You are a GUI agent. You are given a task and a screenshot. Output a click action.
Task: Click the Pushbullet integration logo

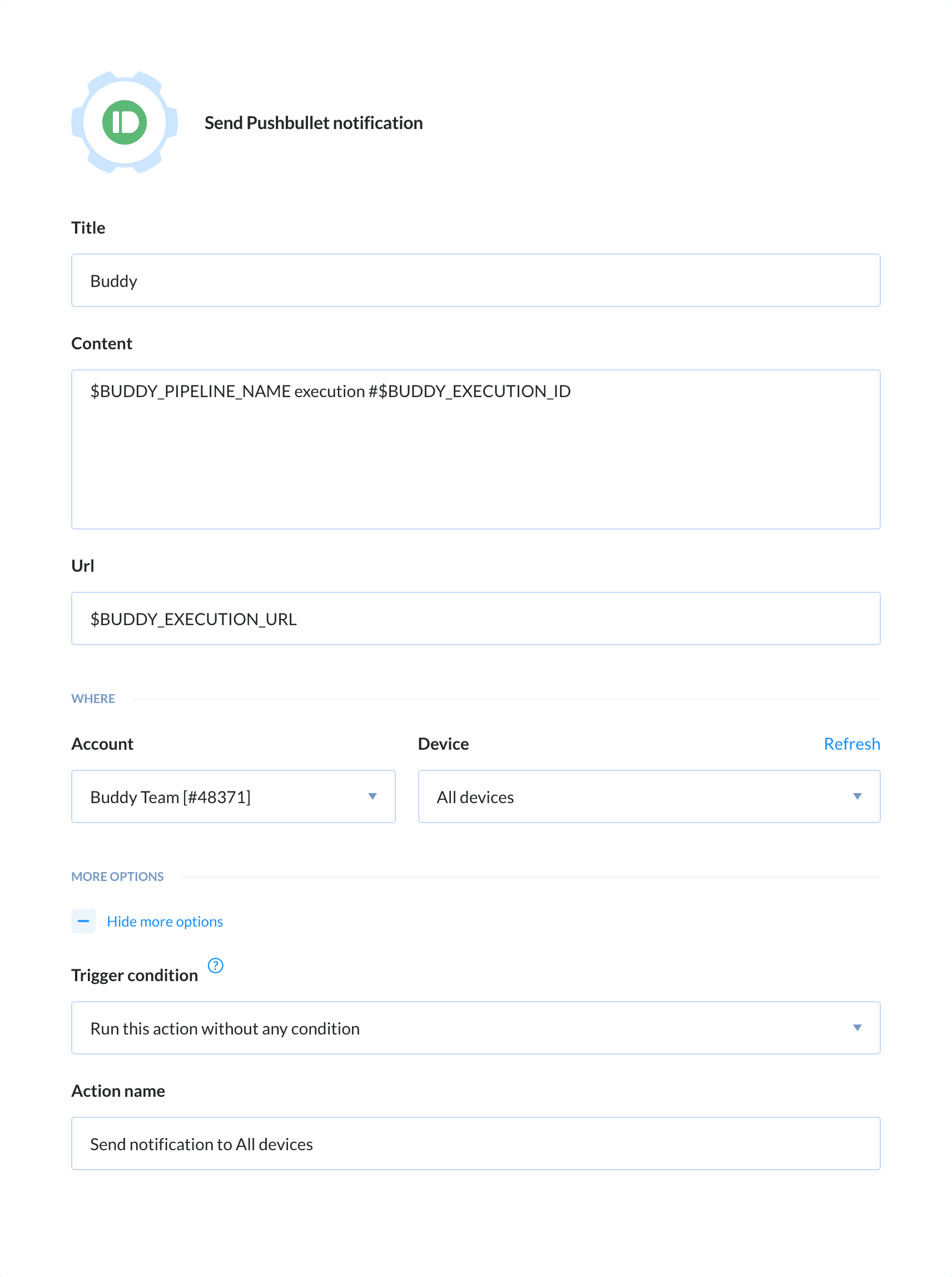click(x=124, y=122)
